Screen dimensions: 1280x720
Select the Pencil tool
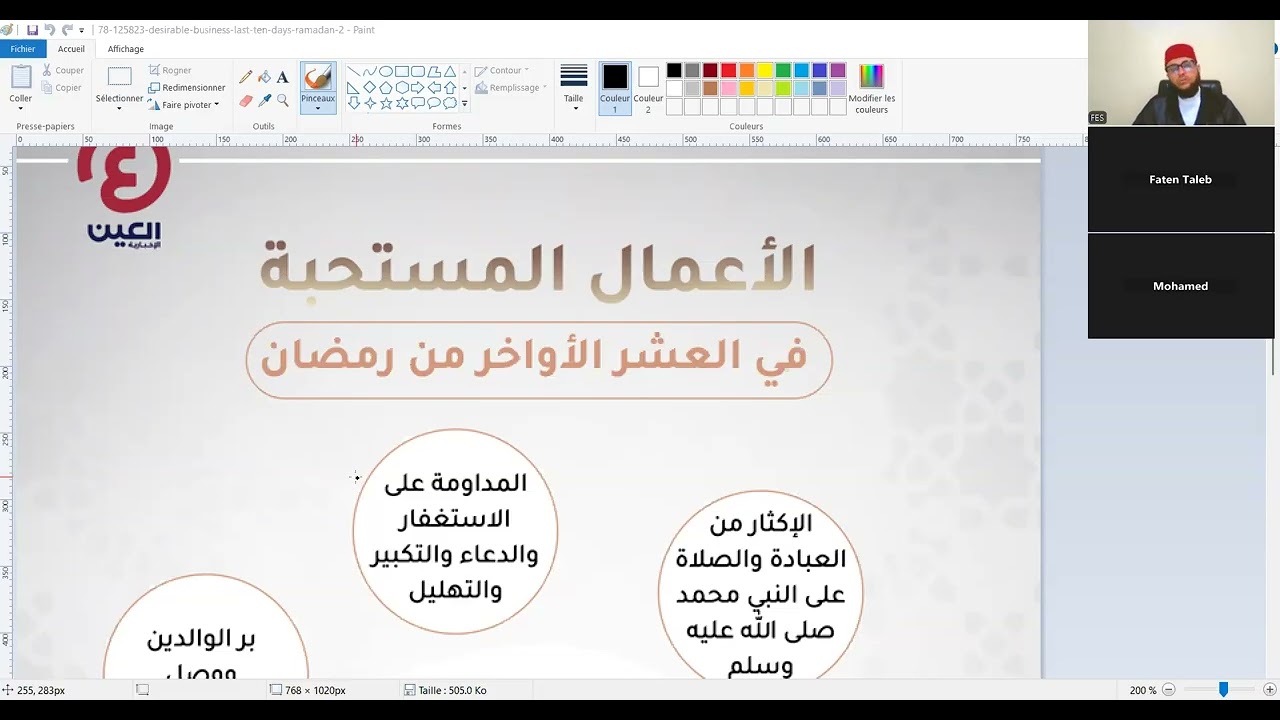246,77
